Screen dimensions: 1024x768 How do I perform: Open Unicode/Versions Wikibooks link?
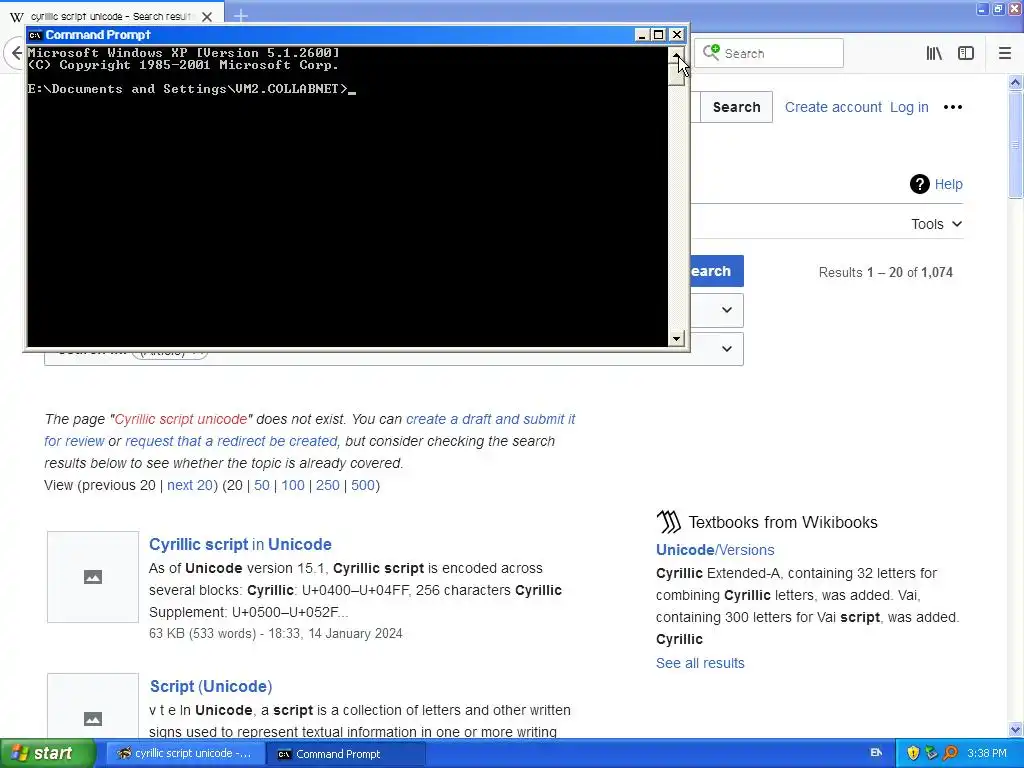coord(715,550)
